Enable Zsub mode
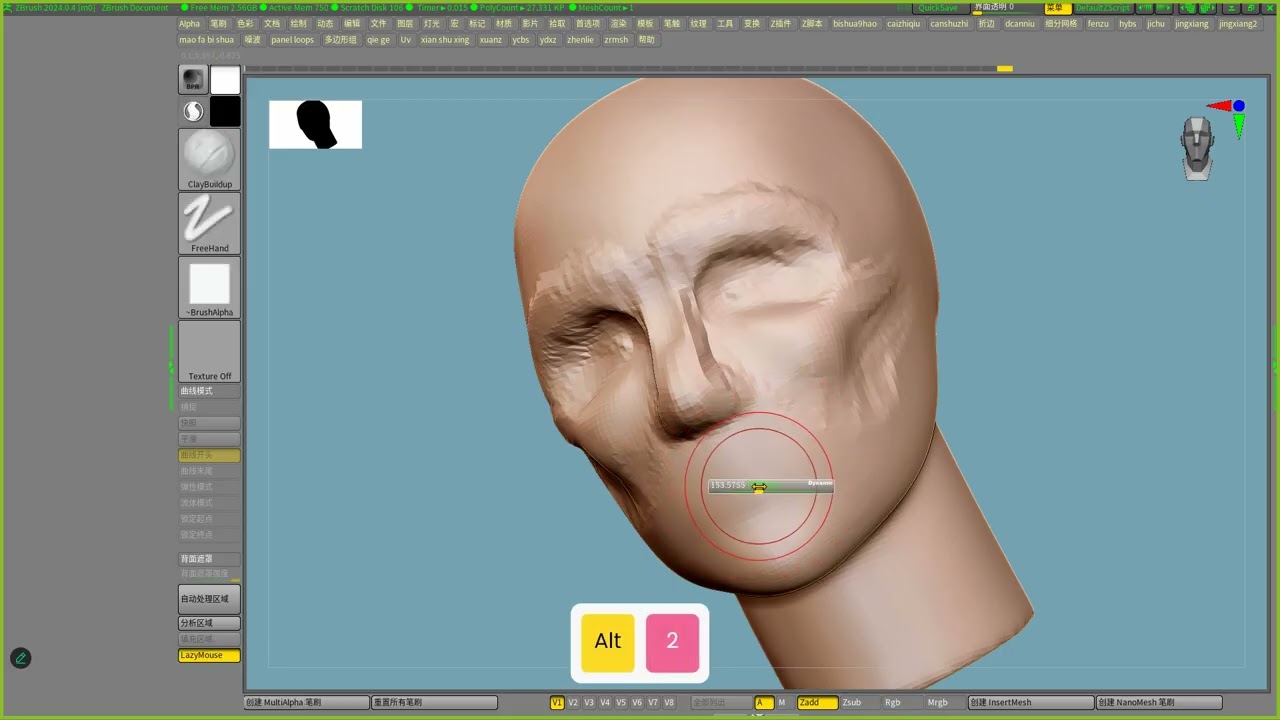The height and width of the screenshot is (720, 1280). tap(852, 703)
